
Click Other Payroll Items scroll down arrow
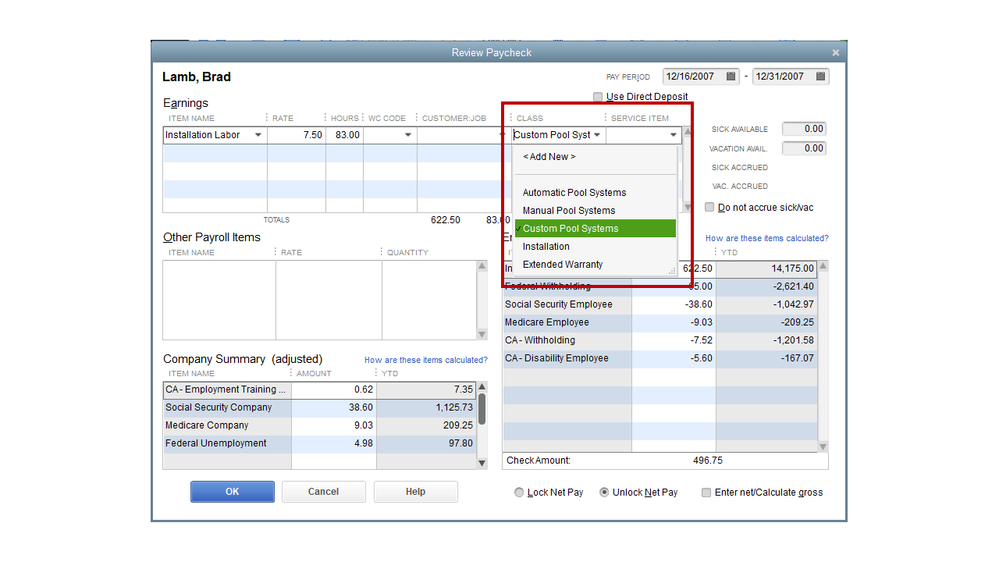coord(482,335)
